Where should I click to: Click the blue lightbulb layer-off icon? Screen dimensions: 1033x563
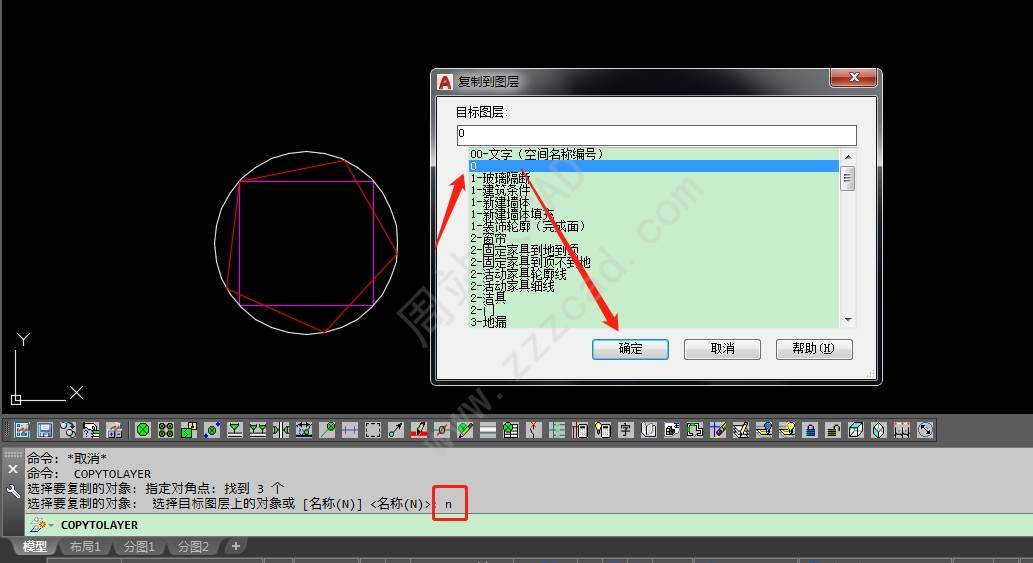coord(764,430)
